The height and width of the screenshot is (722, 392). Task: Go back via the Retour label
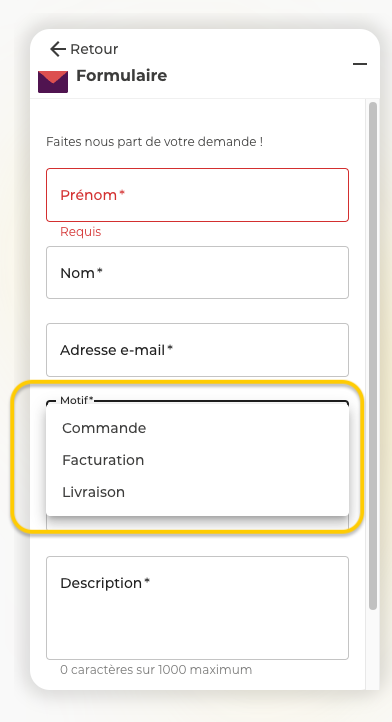(x=94, y=49)
